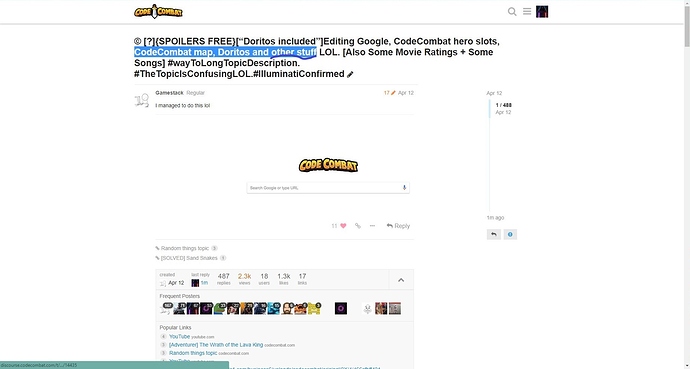This screenshot has width=690, height=369.
Task: Reply to Gamestack's post
Action: [x=398, y=226]
